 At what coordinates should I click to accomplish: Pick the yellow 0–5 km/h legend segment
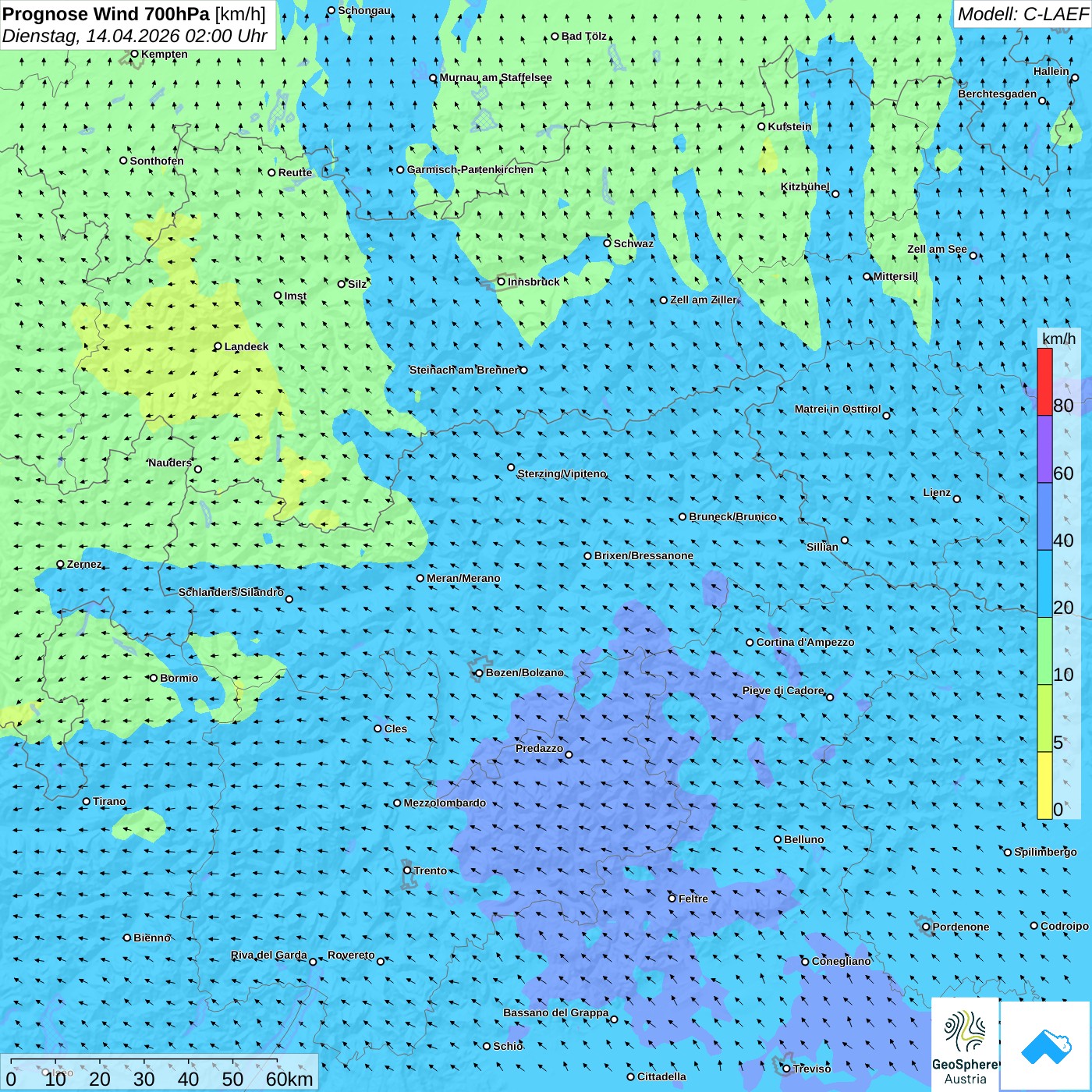[1044, 785]
